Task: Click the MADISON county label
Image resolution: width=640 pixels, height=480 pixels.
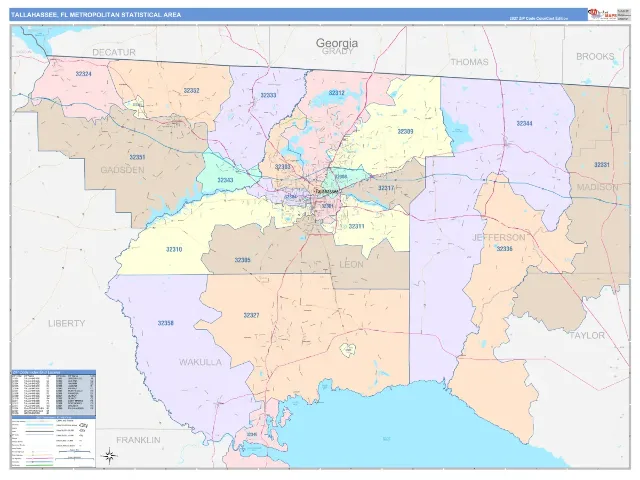Action: pyautogui.click(x=597, y=187)
